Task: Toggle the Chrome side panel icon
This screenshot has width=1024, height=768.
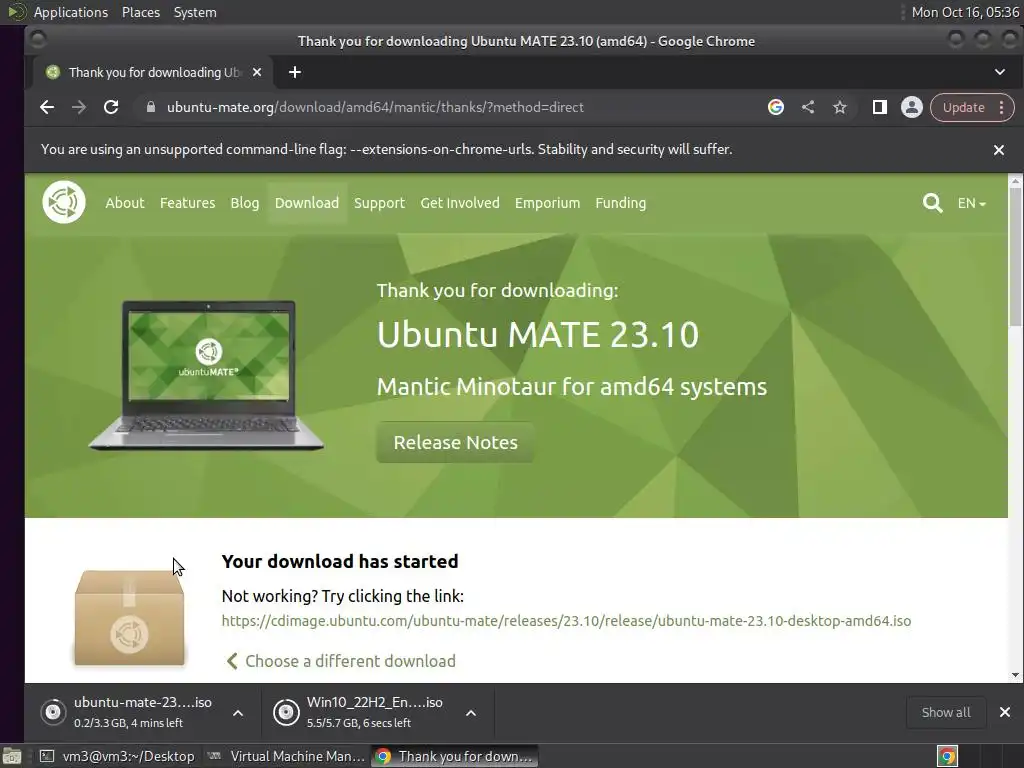Action: [x=880, y=107]
